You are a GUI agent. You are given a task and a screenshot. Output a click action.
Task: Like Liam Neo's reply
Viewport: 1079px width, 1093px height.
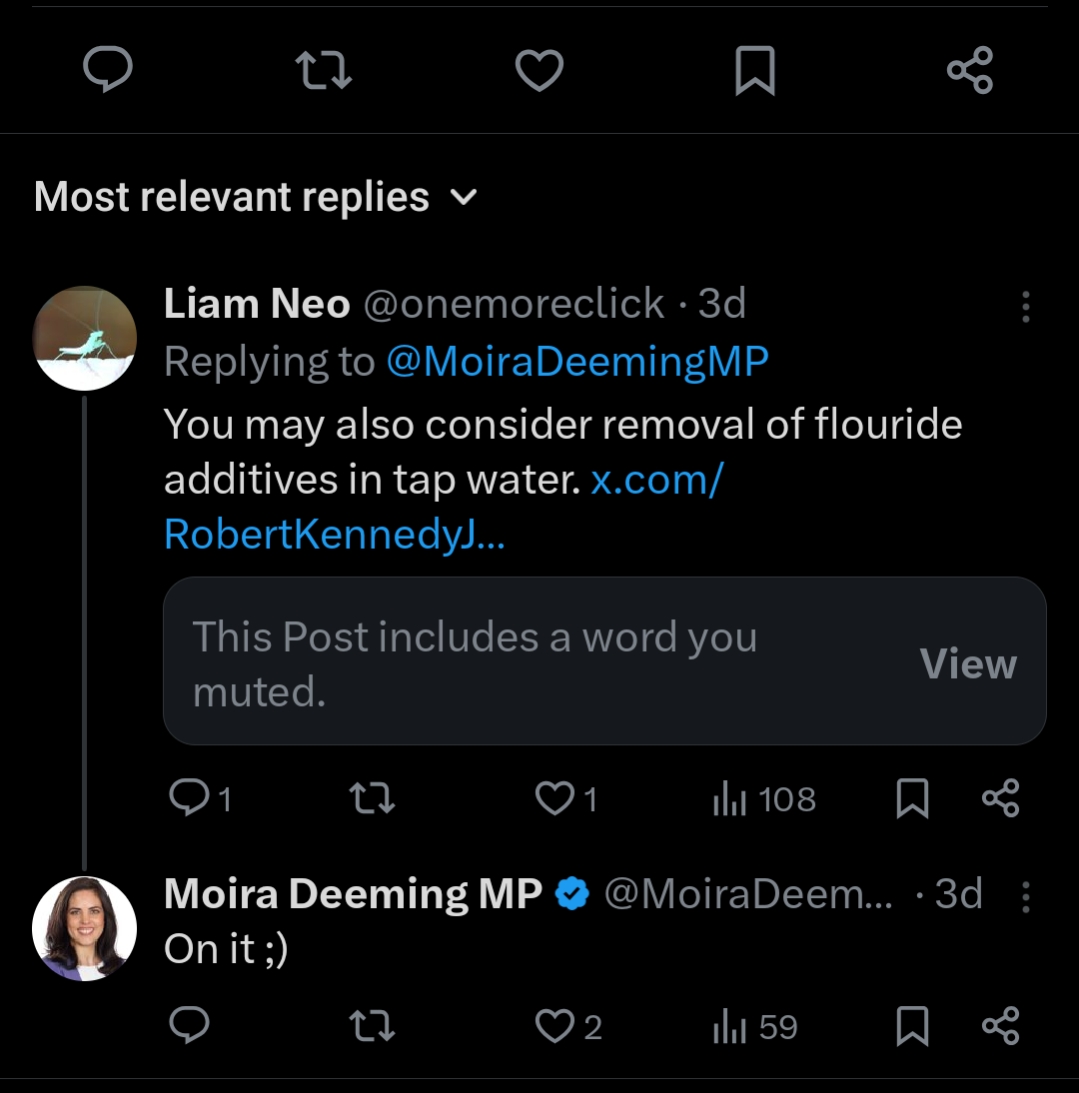click(x=555, y=798)
